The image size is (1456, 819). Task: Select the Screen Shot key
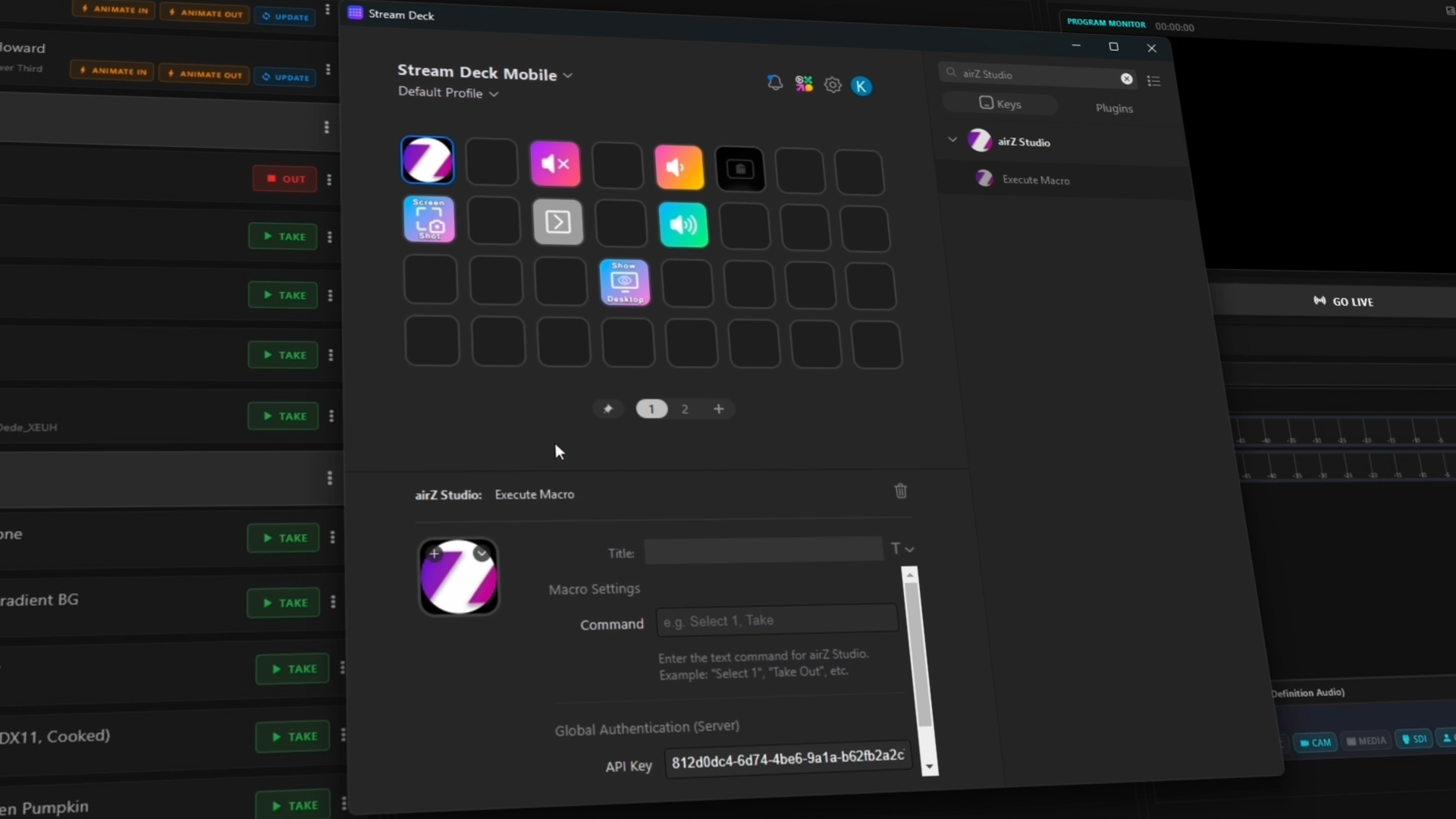point(429,219)
